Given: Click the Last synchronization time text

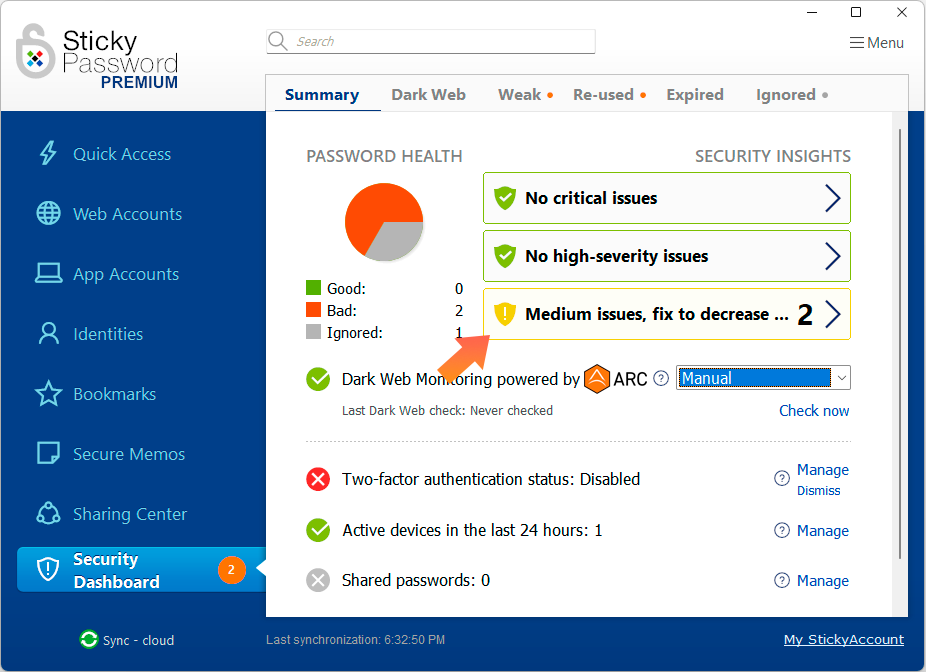Looking at the screenshot, I should point(356,640).
